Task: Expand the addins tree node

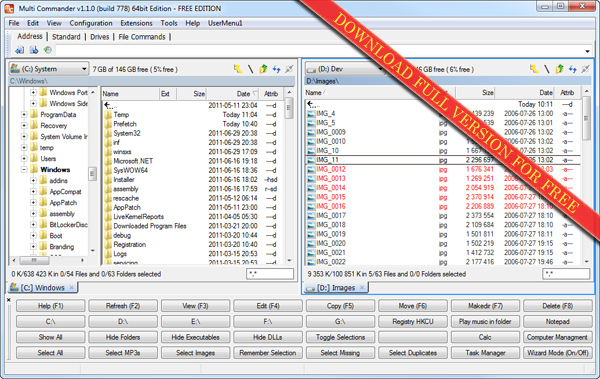Action: [x=33, y=181]
